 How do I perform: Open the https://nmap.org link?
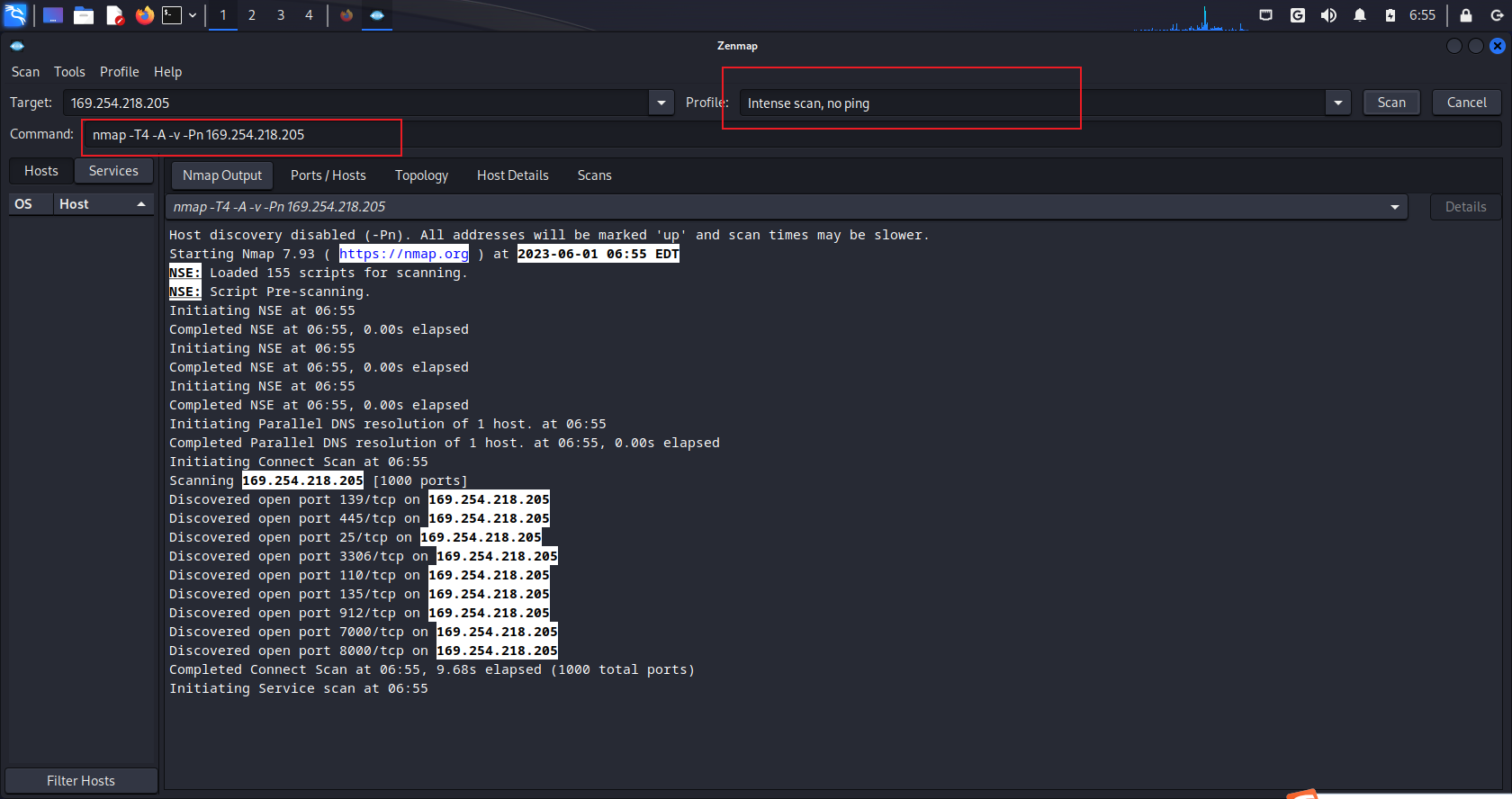click(x=404, y=254)
